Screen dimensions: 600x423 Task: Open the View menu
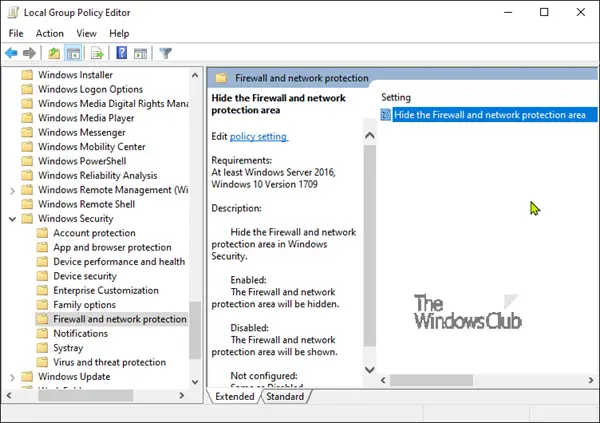click(x=86, y=33)
